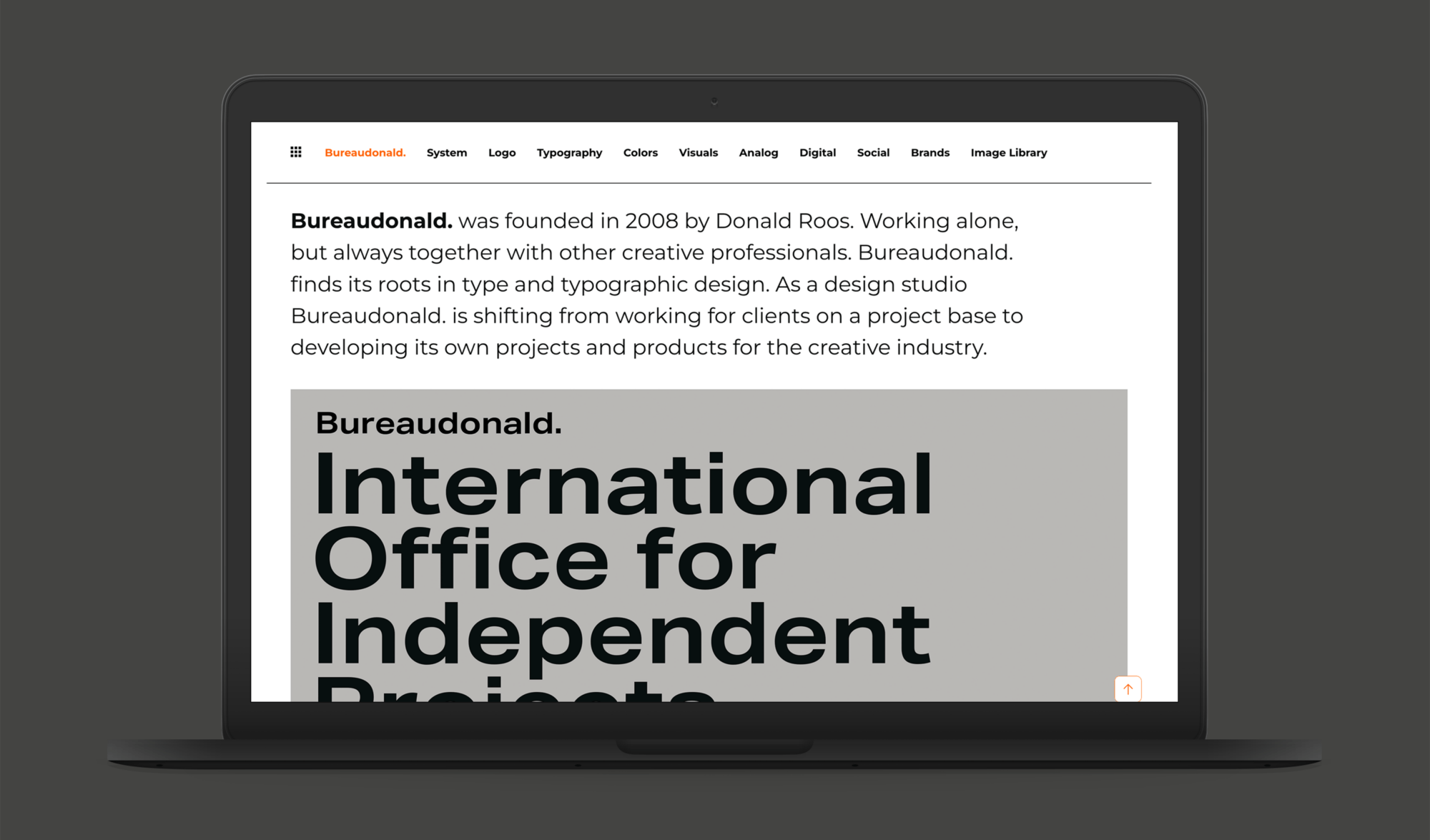Navigate to Colors
Image resolution: width=1430 pixels, height=840 pixels.
click(x=640, y=153)
